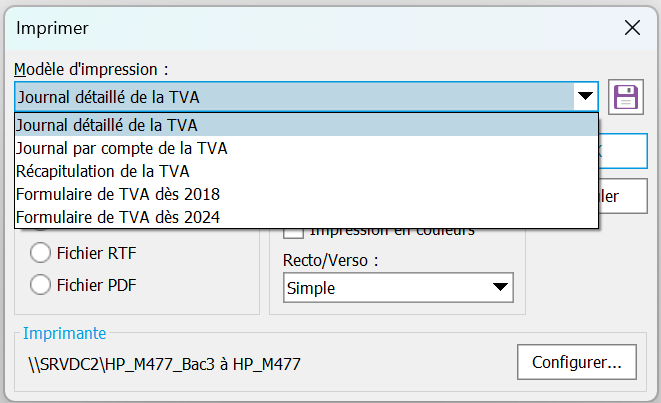The width and height of the screenshot is (661, 403).
Task: Collapse the Modèle d'impression dropdown arrow
Action: coord(585,97)
